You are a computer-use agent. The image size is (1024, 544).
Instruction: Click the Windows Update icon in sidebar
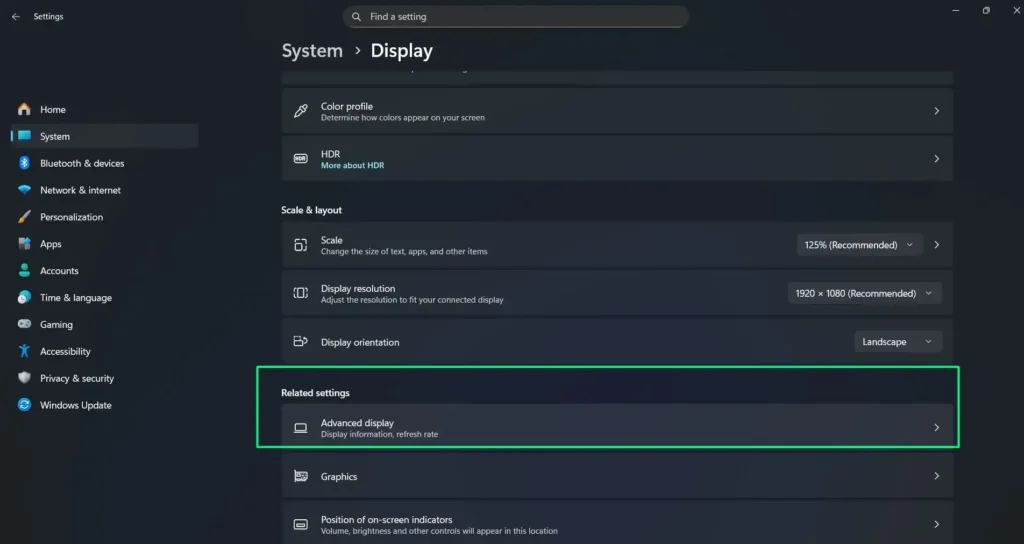click(24, 405)
